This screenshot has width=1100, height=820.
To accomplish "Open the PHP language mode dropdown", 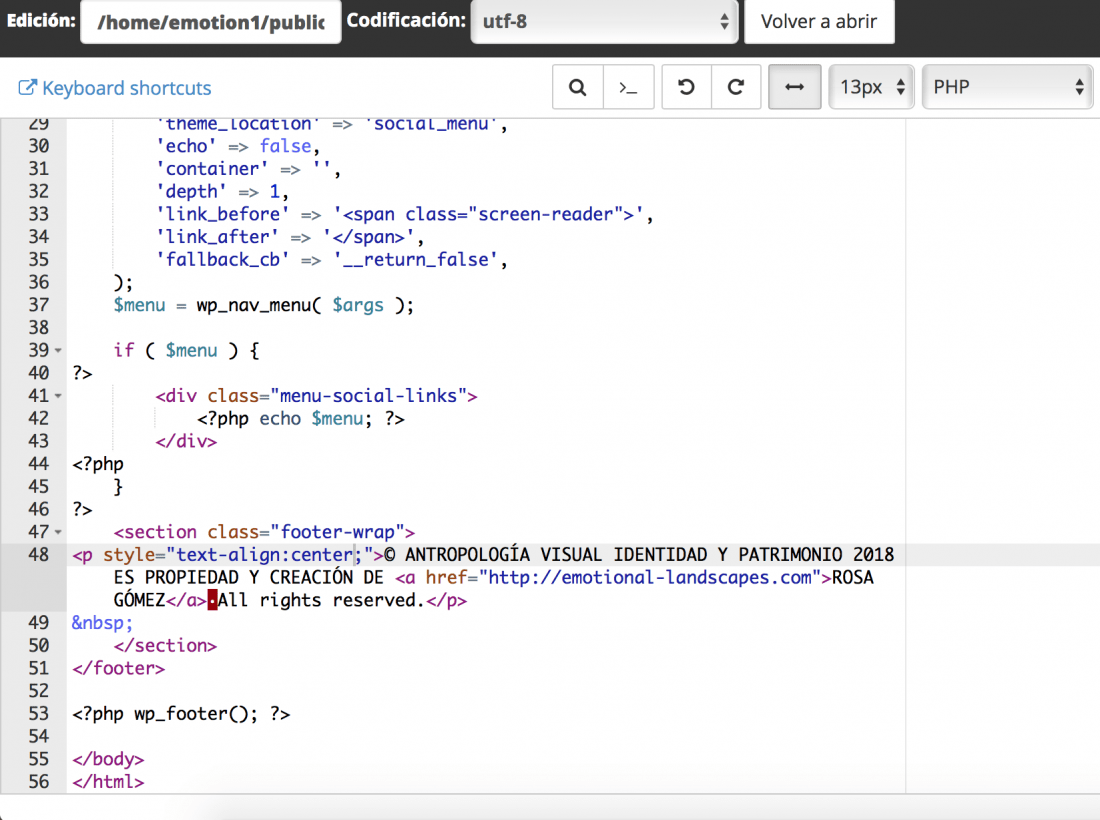I will pyautogui.click(x=1007, y=87).
